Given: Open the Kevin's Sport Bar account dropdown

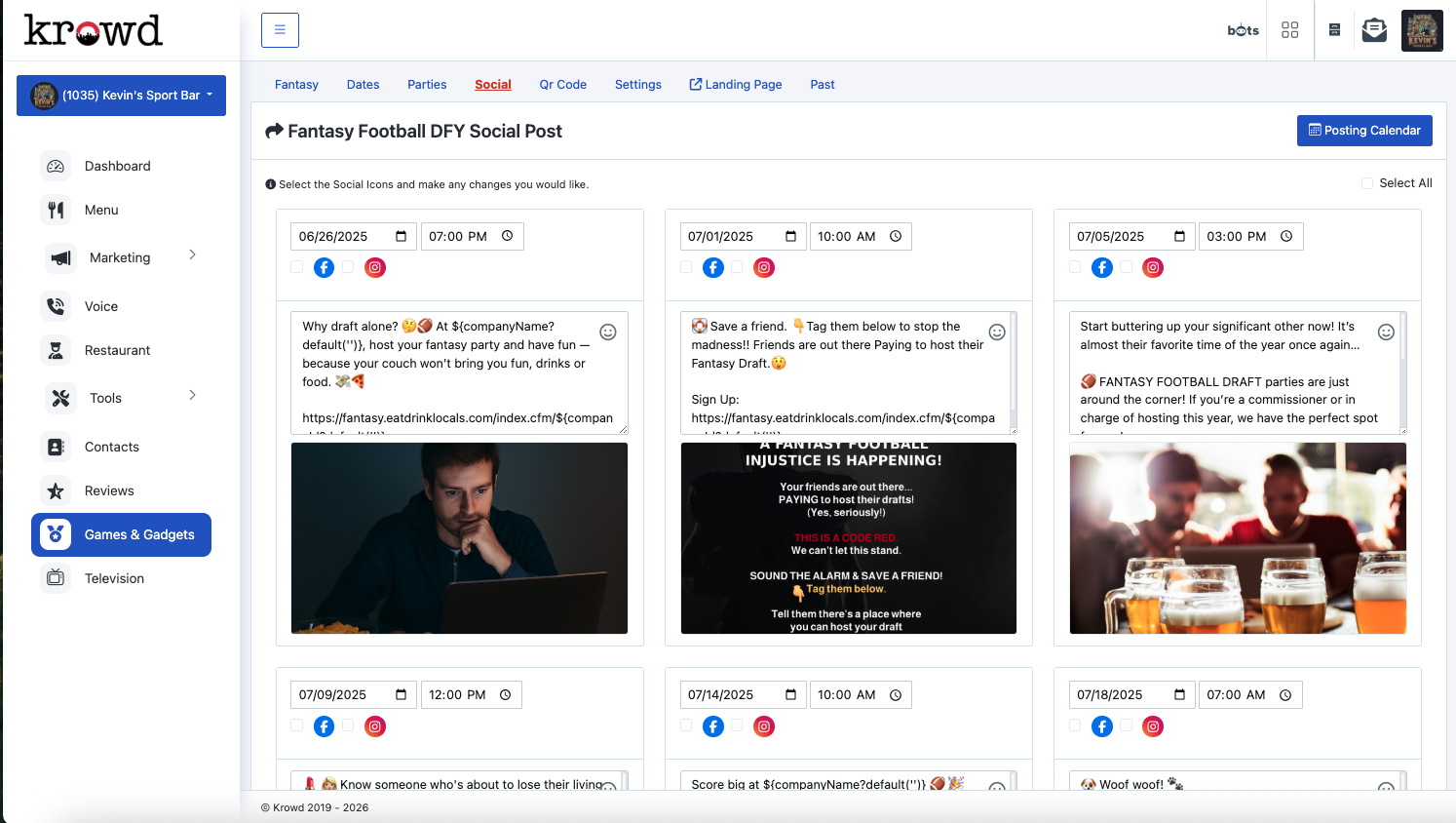Looking at the screenshot, I should pos(121,96).
